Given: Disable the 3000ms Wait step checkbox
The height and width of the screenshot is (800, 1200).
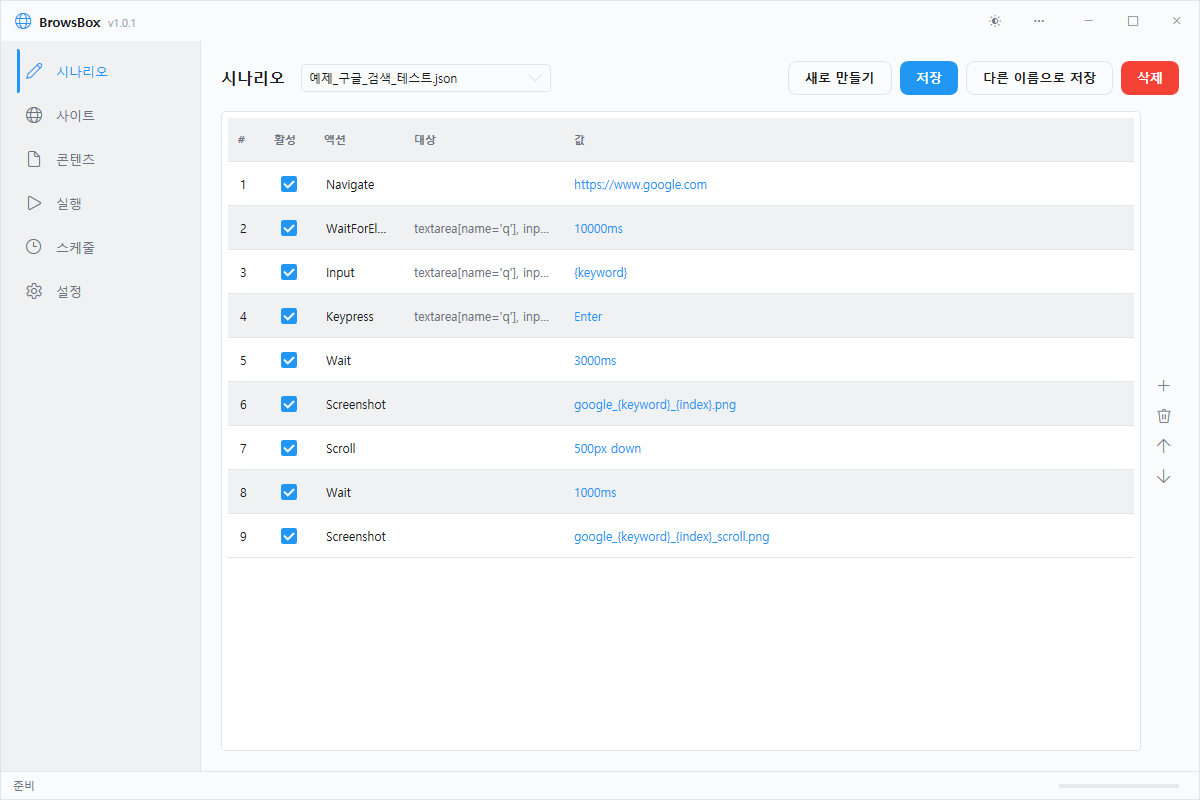Looking at the screenshot, I should [x=289, y=360].
